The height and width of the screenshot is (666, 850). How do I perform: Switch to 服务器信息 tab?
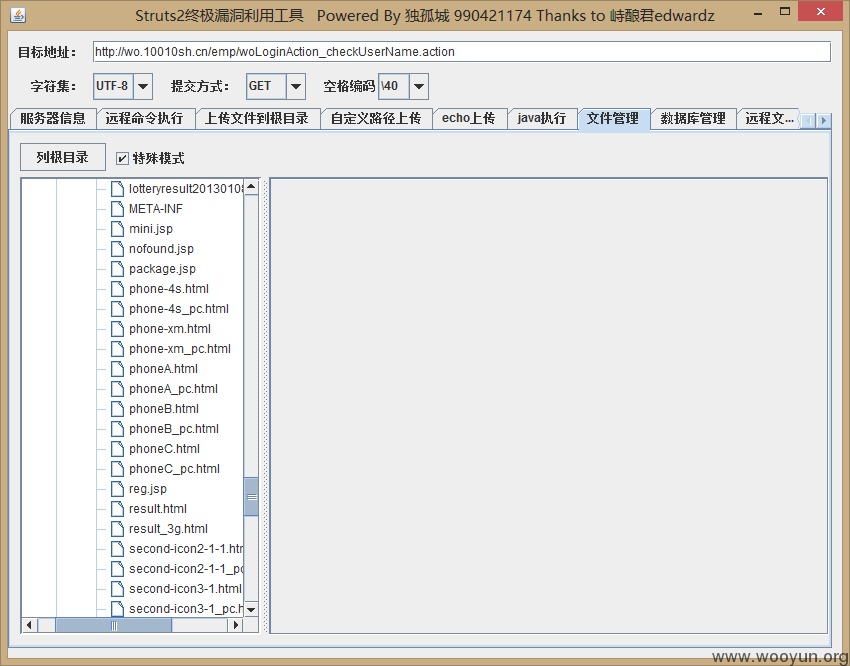(53, 119)
